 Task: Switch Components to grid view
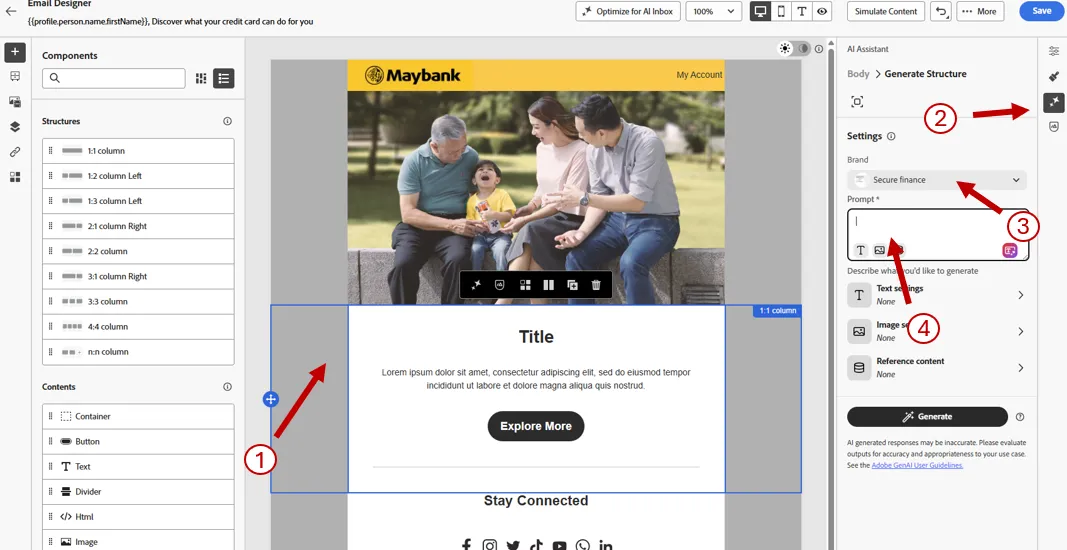point(201,78)
